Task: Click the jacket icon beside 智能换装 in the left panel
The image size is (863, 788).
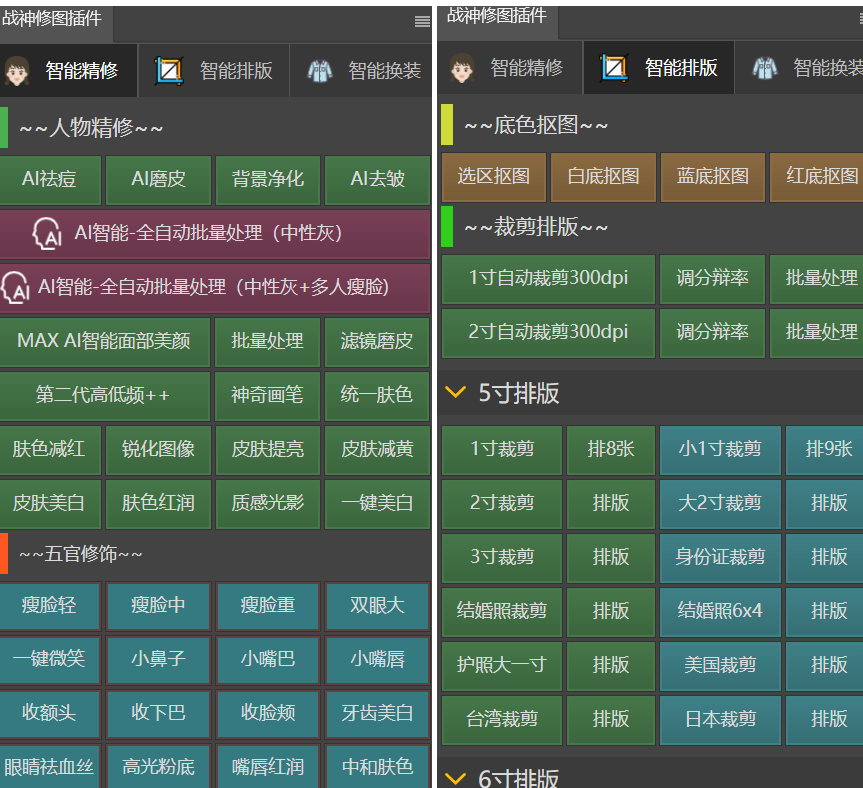Action: [x=319, y=71]
